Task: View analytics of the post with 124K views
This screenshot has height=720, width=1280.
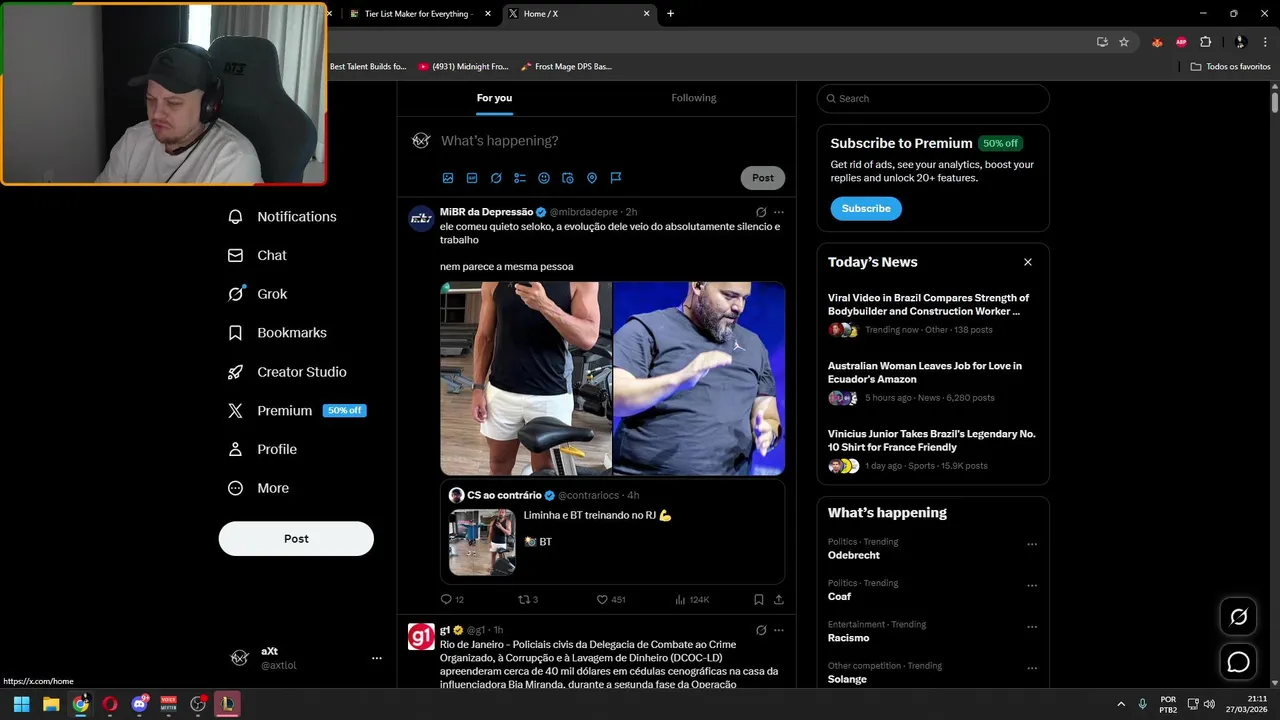Action: pyautogui.click(x=692, y=600)
